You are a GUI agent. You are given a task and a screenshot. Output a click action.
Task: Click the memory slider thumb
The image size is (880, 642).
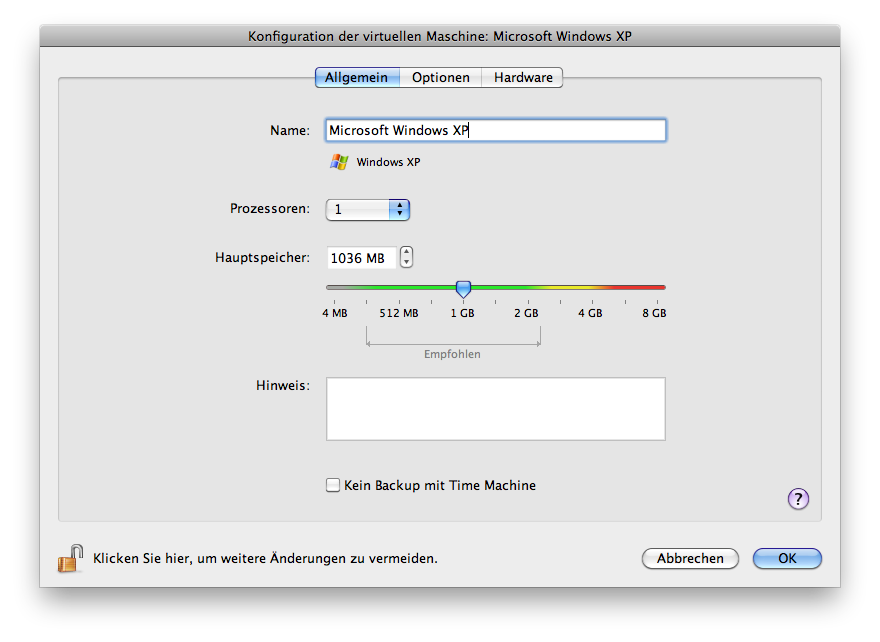[462, 288]
